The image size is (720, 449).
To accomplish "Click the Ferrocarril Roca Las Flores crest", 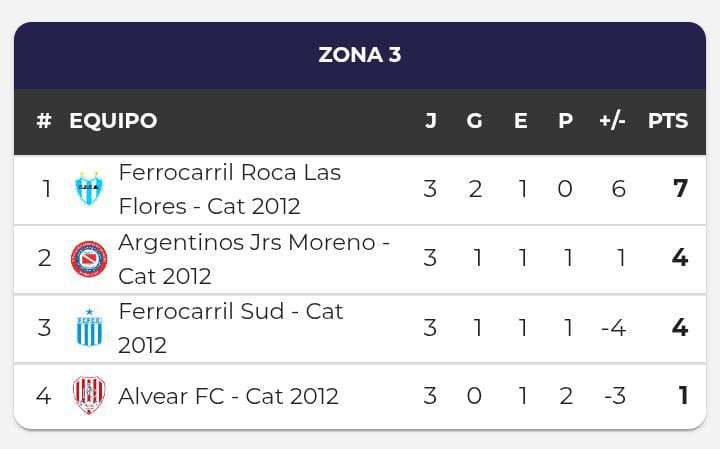I will 89,189.
